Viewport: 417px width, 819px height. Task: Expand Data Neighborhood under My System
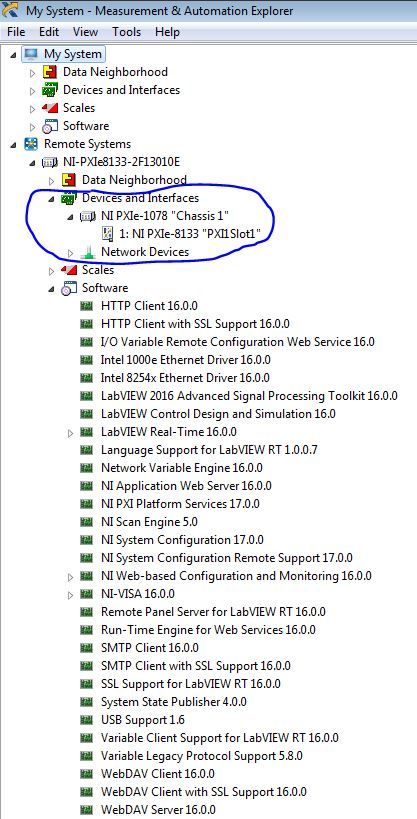click(32, 73)
